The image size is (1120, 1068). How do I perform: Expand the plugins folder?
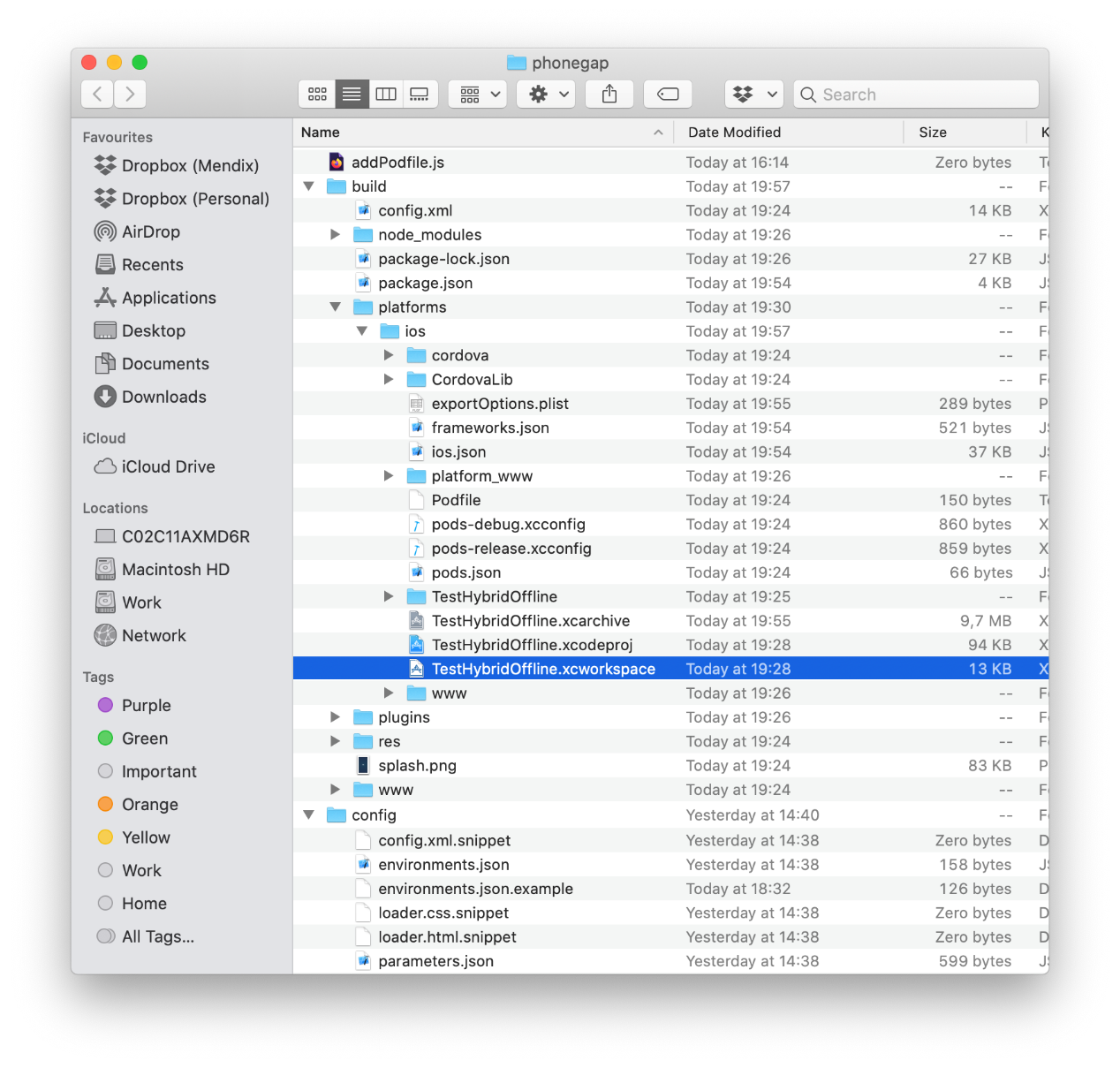coord(335,717)
